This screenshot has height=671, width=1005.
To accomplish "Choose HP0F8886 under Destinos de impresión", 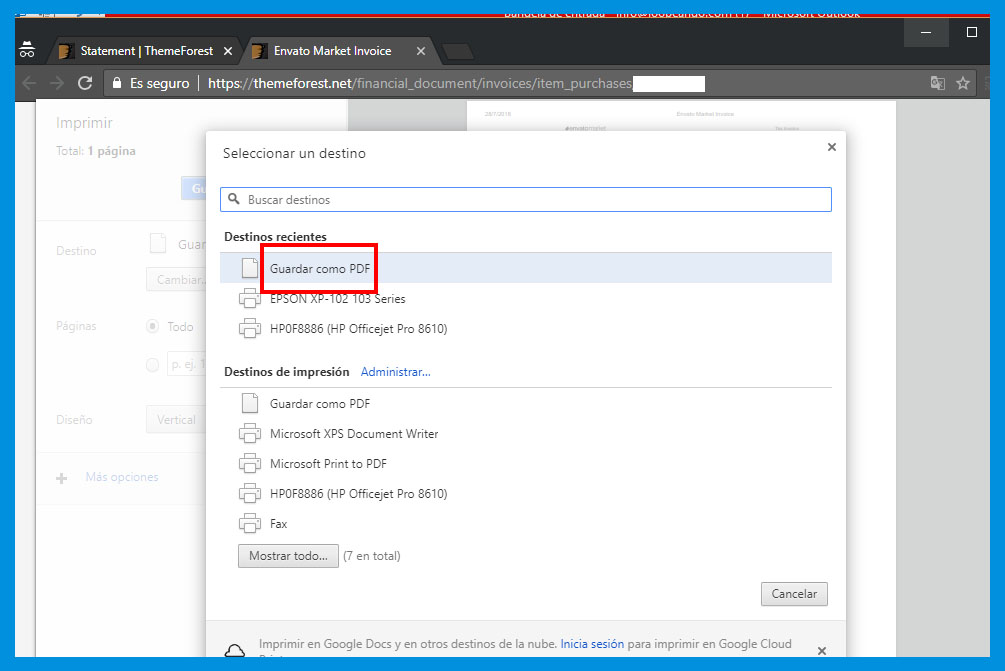I will pos(526,493).
